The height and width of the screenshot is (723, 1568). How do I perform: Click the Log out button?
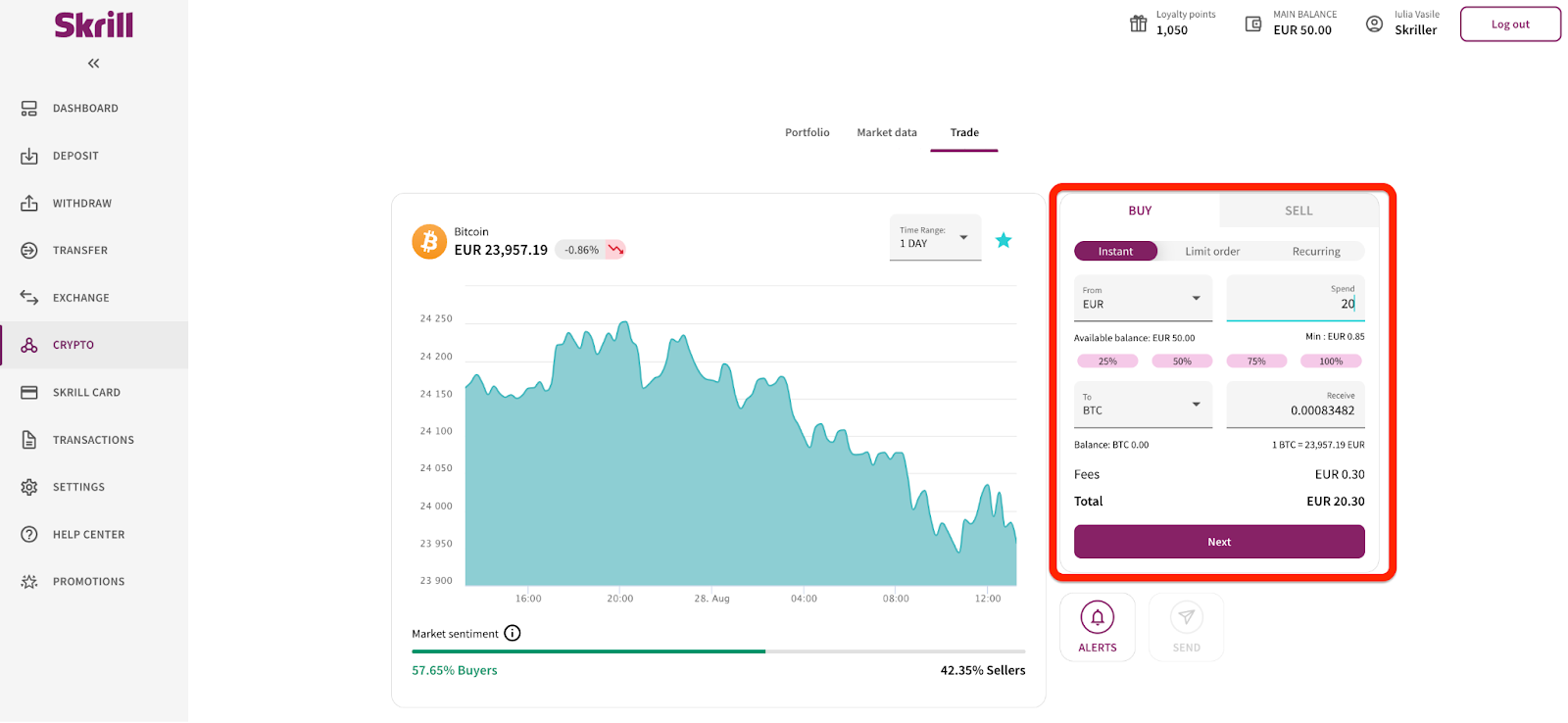coord(1510,24)
